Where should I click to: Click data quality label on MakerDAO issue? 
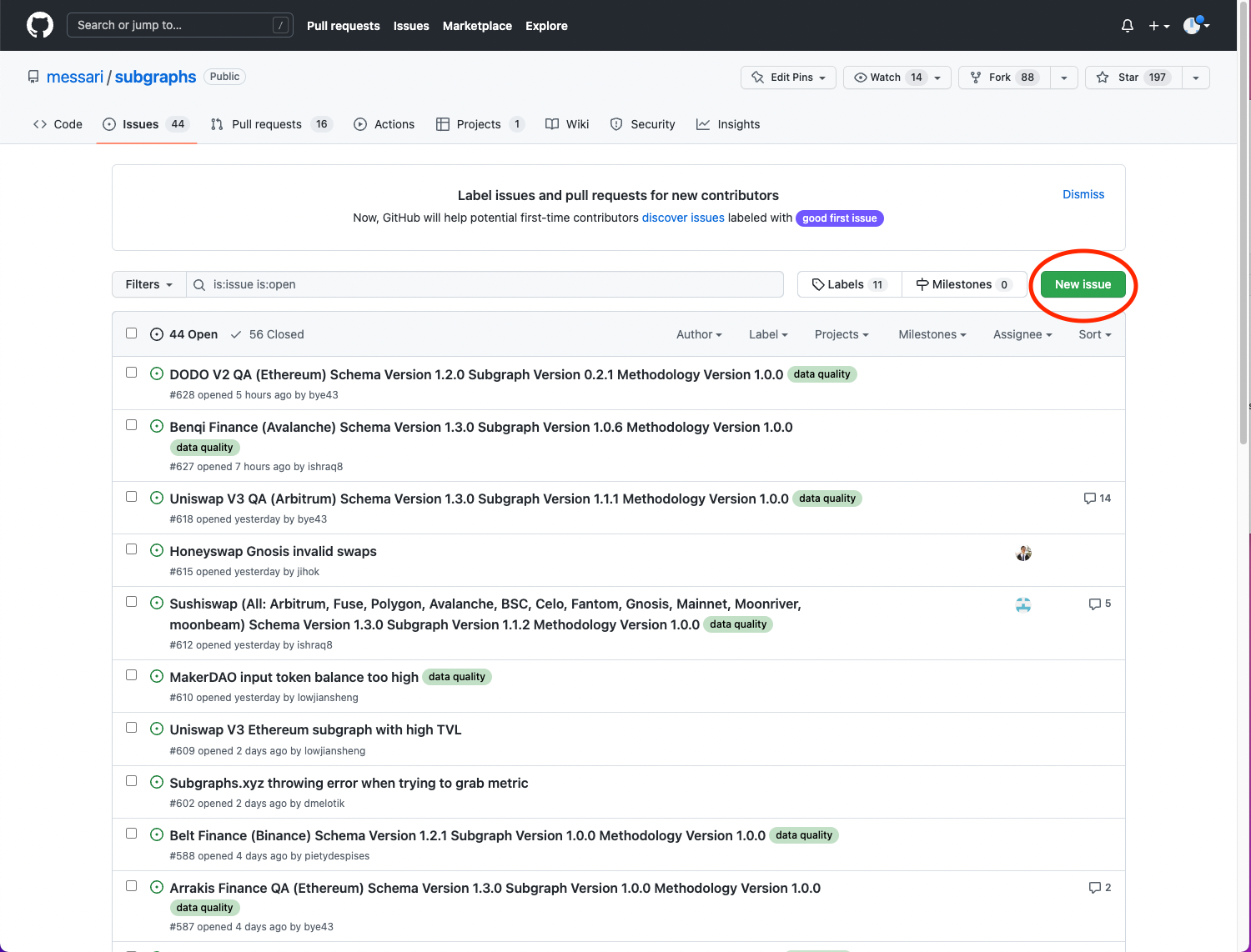(x=457, y=677)
